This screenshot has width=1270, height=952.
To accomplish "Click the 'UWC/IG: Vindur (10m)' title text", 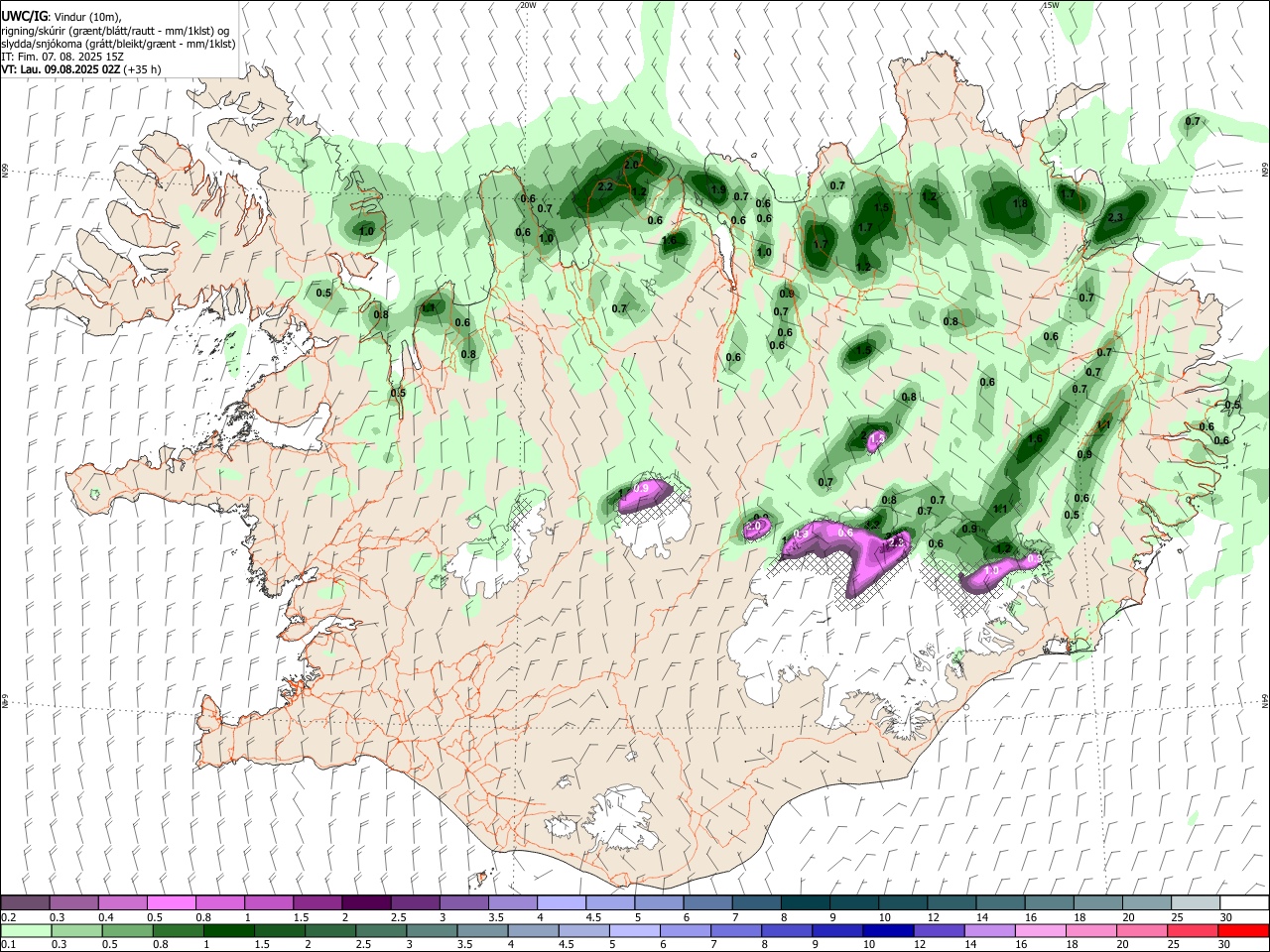I will click(61, 17).
